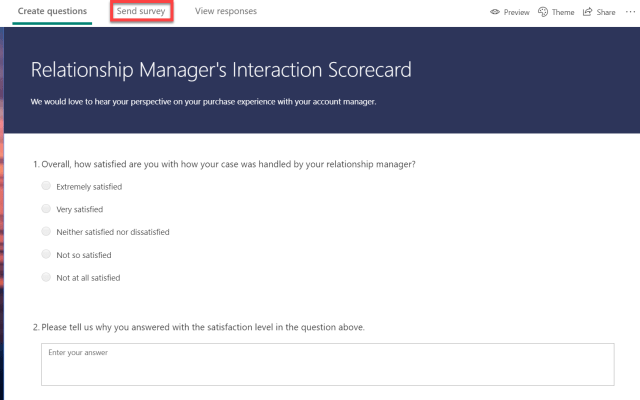Open the Theme palette icon

[543, 12]
